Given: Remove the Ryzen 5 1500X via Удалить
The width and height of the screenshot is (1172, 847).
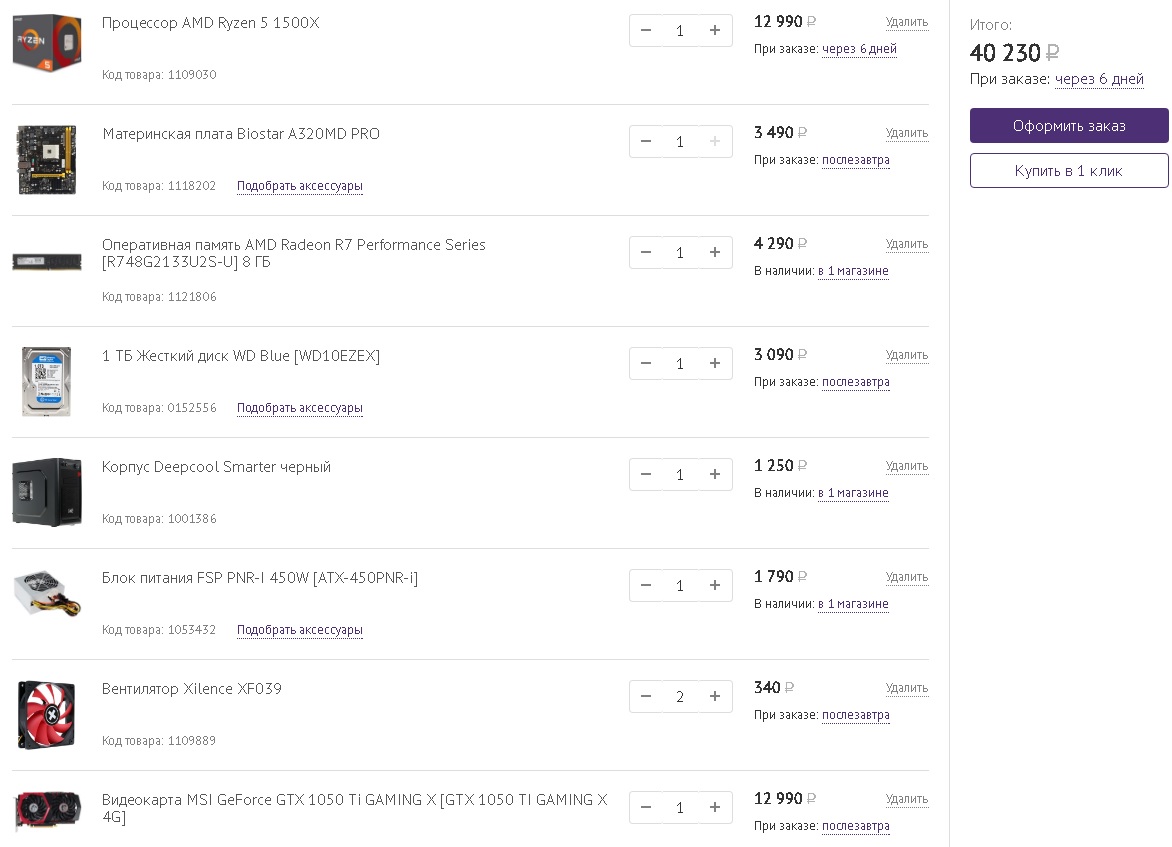Looking at the screenshot, I should click(906, 22).
